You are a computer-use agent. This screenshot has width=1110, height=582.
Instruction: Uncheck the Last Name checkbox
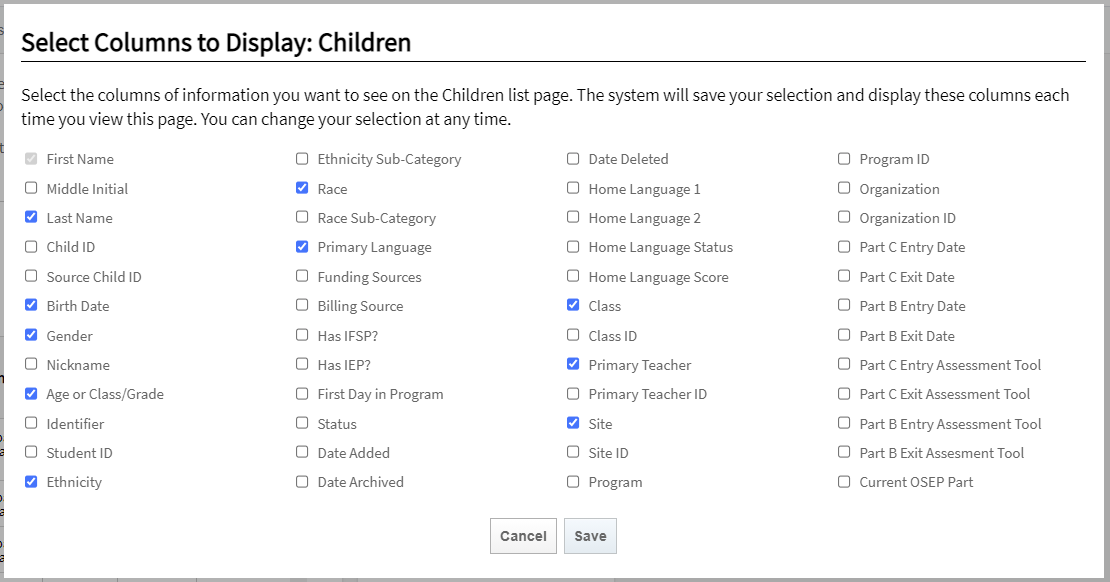tap(31, 217)
